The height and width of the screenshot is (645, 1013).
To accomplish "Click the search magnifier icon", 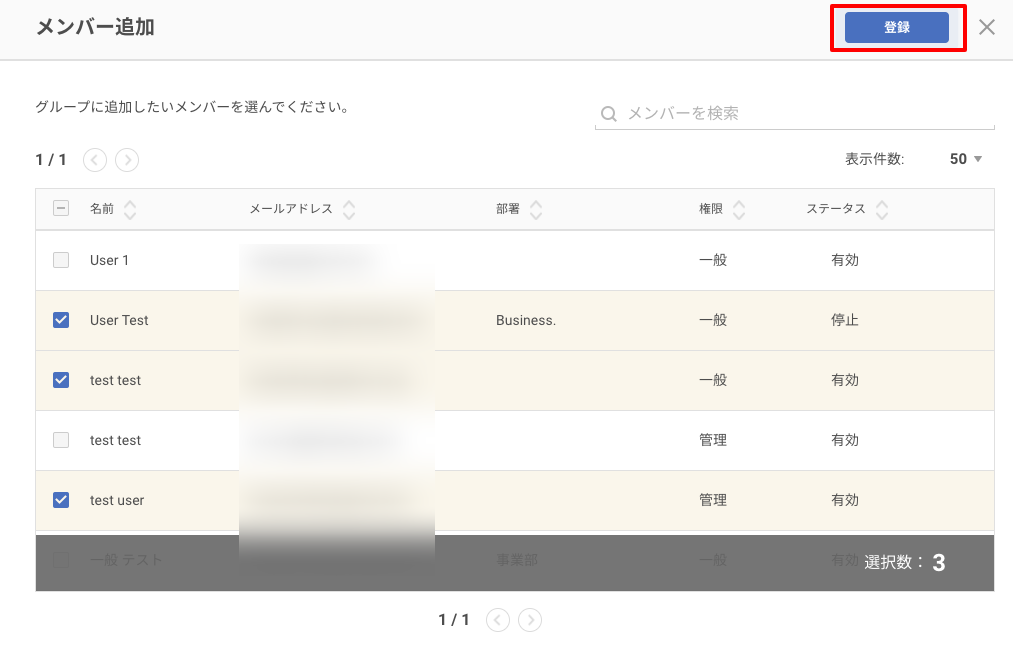I will click(609, 114).
